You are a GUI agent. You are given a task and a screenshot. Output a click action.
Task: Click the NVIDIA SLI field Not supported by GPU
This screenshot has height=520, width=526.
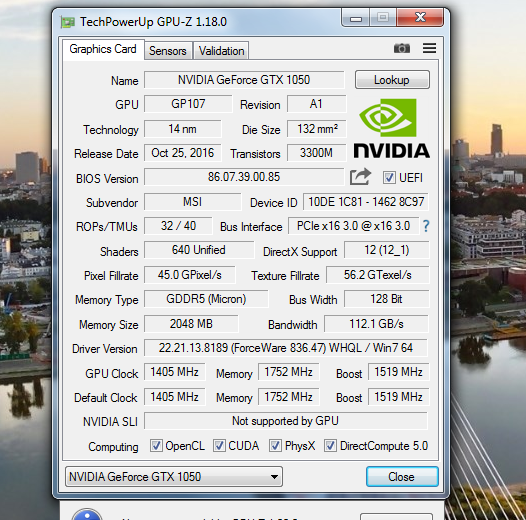286,421
